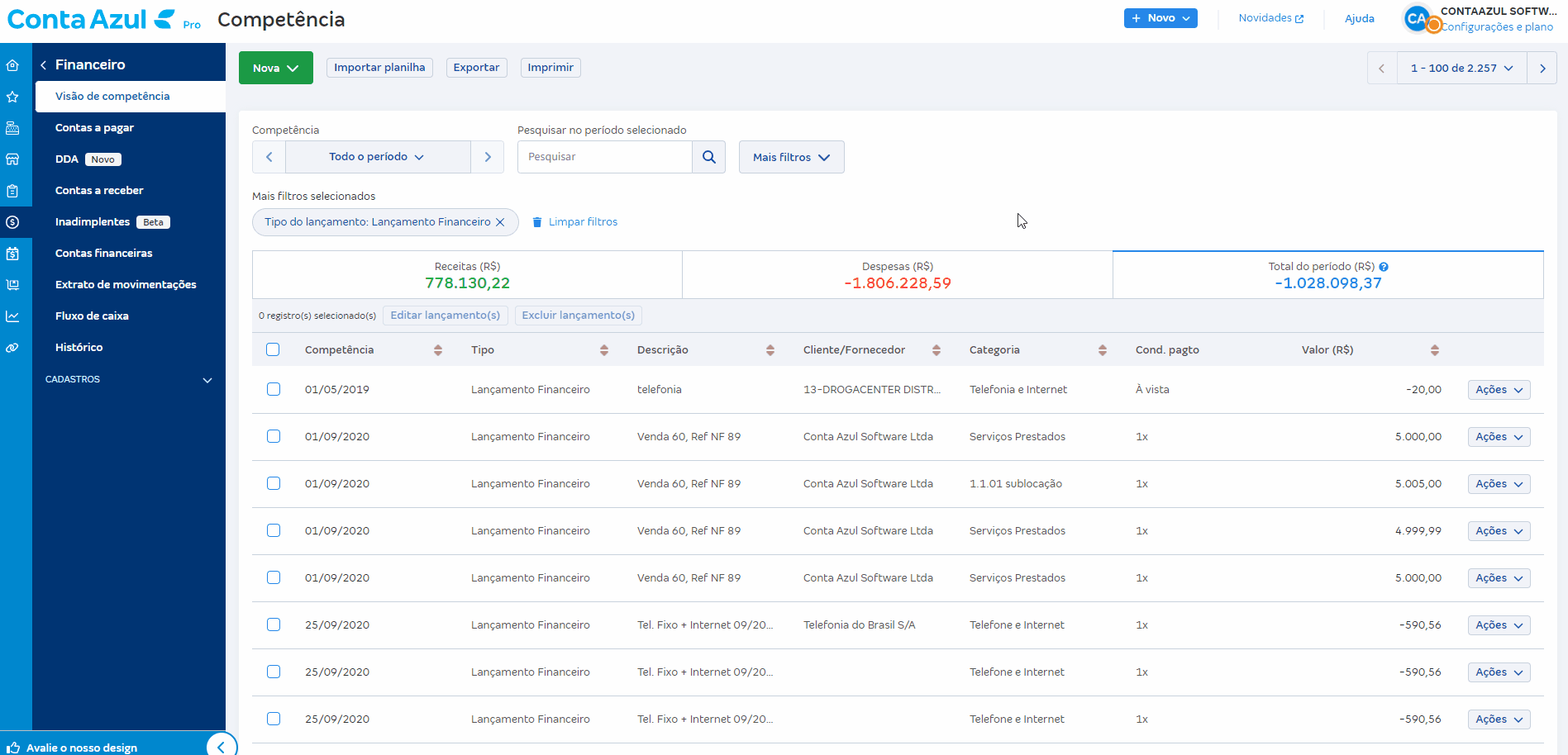Collapse the sidebar with the bottom chevron
Viewport: 1568px width, 755px height.
click(x=221, y=746)
